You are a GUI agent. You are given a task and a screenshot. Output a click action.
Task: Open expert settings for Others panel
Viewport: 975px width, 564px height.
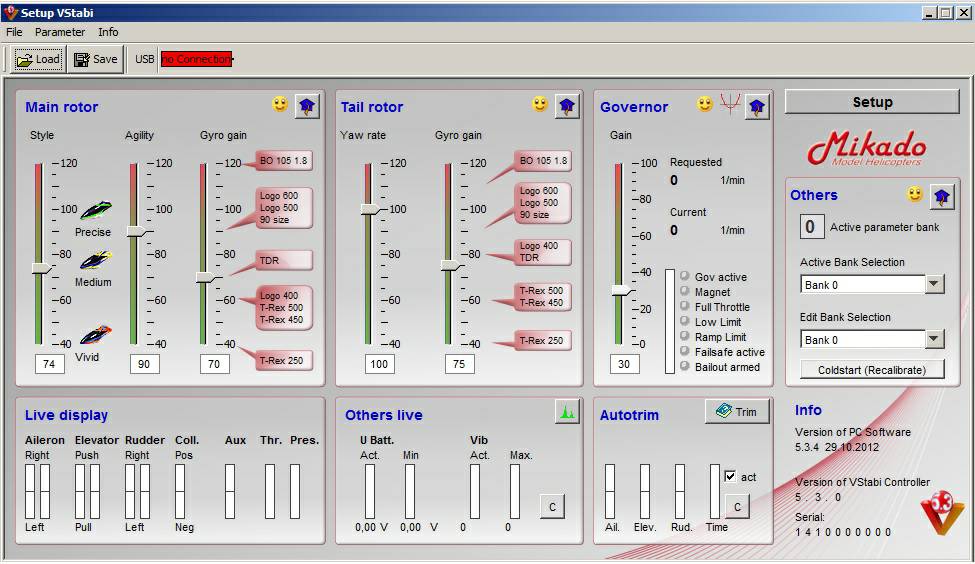[x=941, y=196]
